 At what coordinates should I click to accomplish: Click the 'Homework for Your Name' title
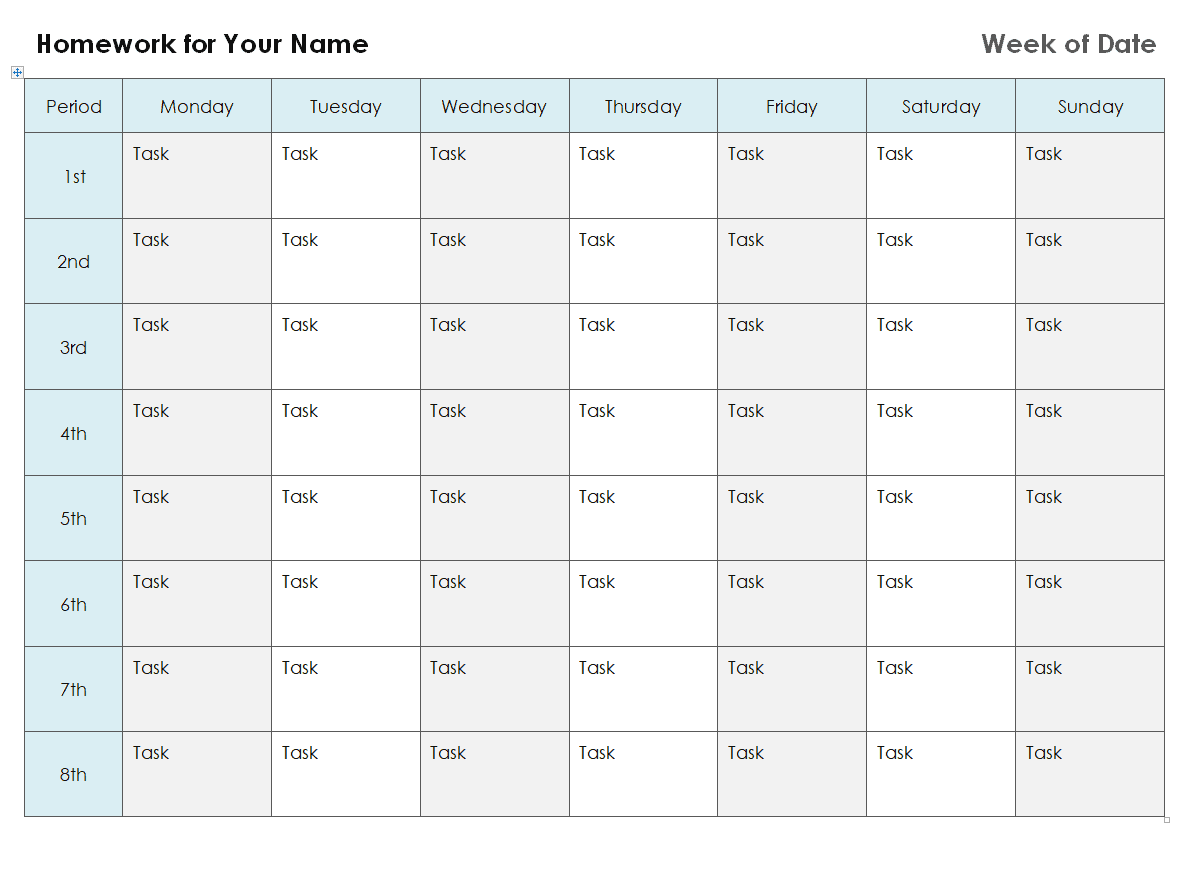[202, 44]
